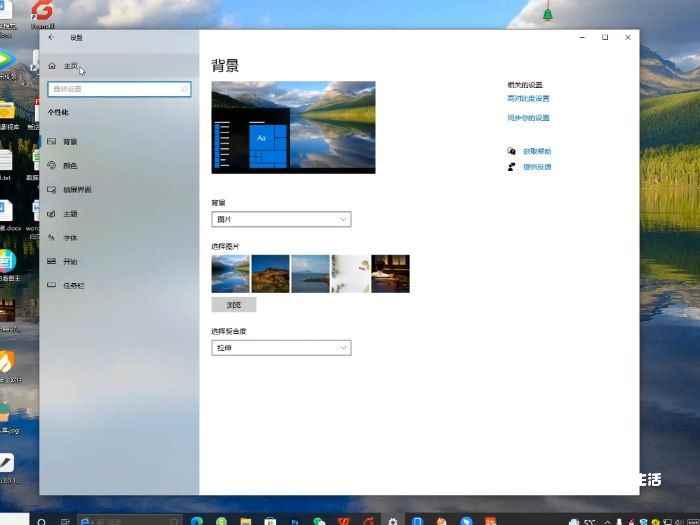Open the 开始 sidebar entry

point(119,261)
